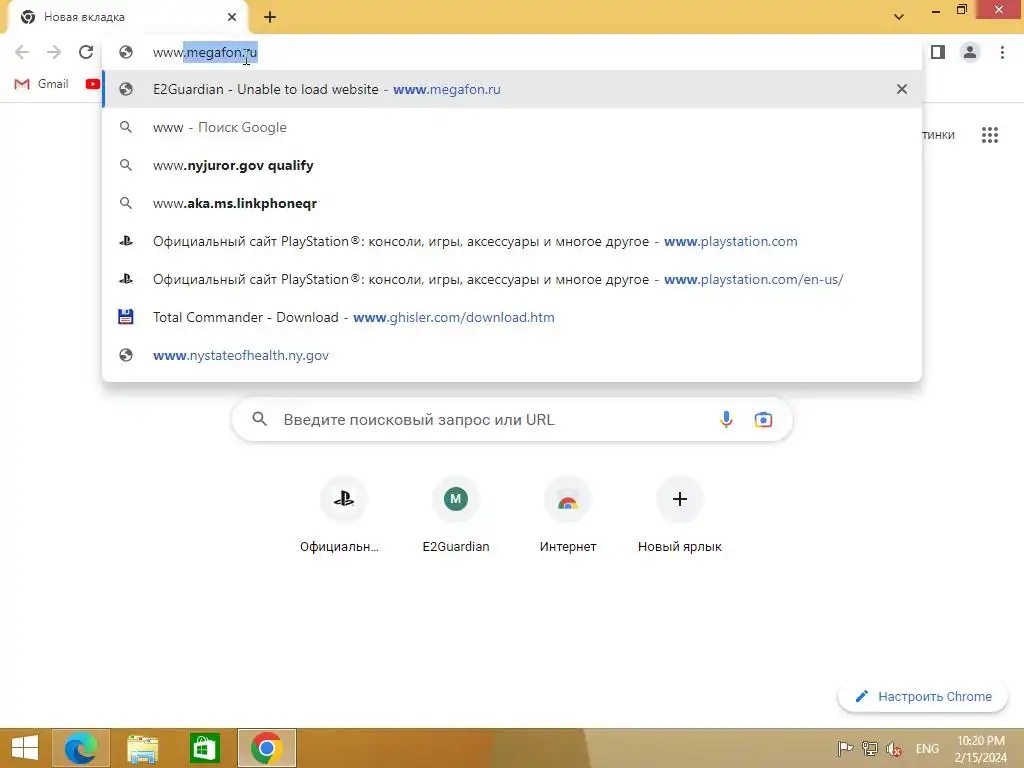Choose 'www - Поиск Google' suggestion

(x=512, y=127)
